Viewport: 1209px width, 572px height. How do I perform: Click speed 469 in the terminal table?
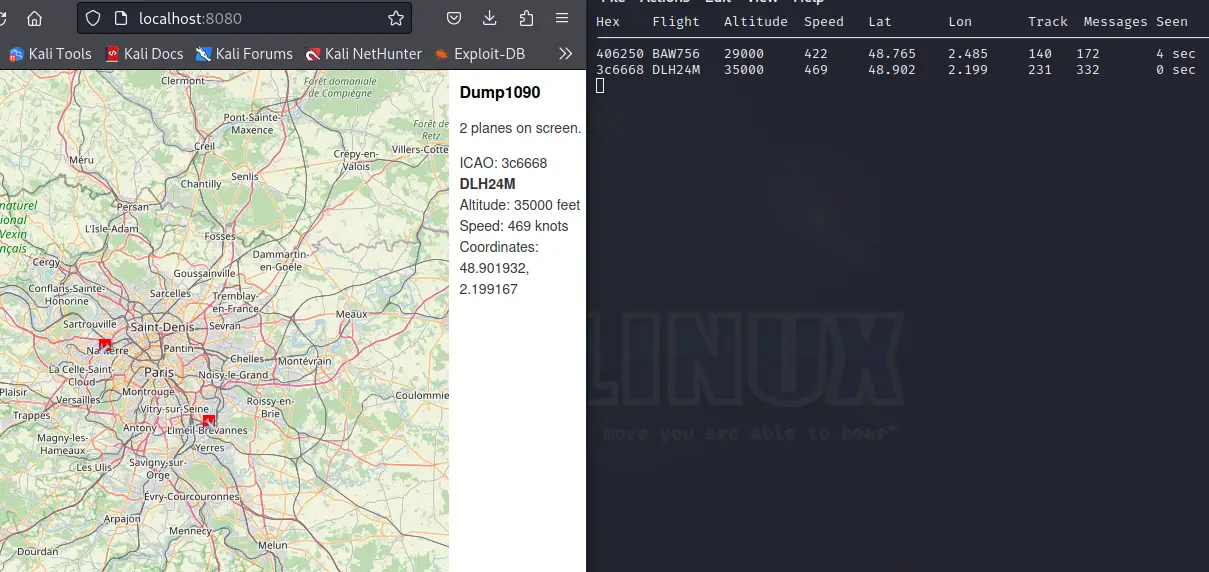816,69
